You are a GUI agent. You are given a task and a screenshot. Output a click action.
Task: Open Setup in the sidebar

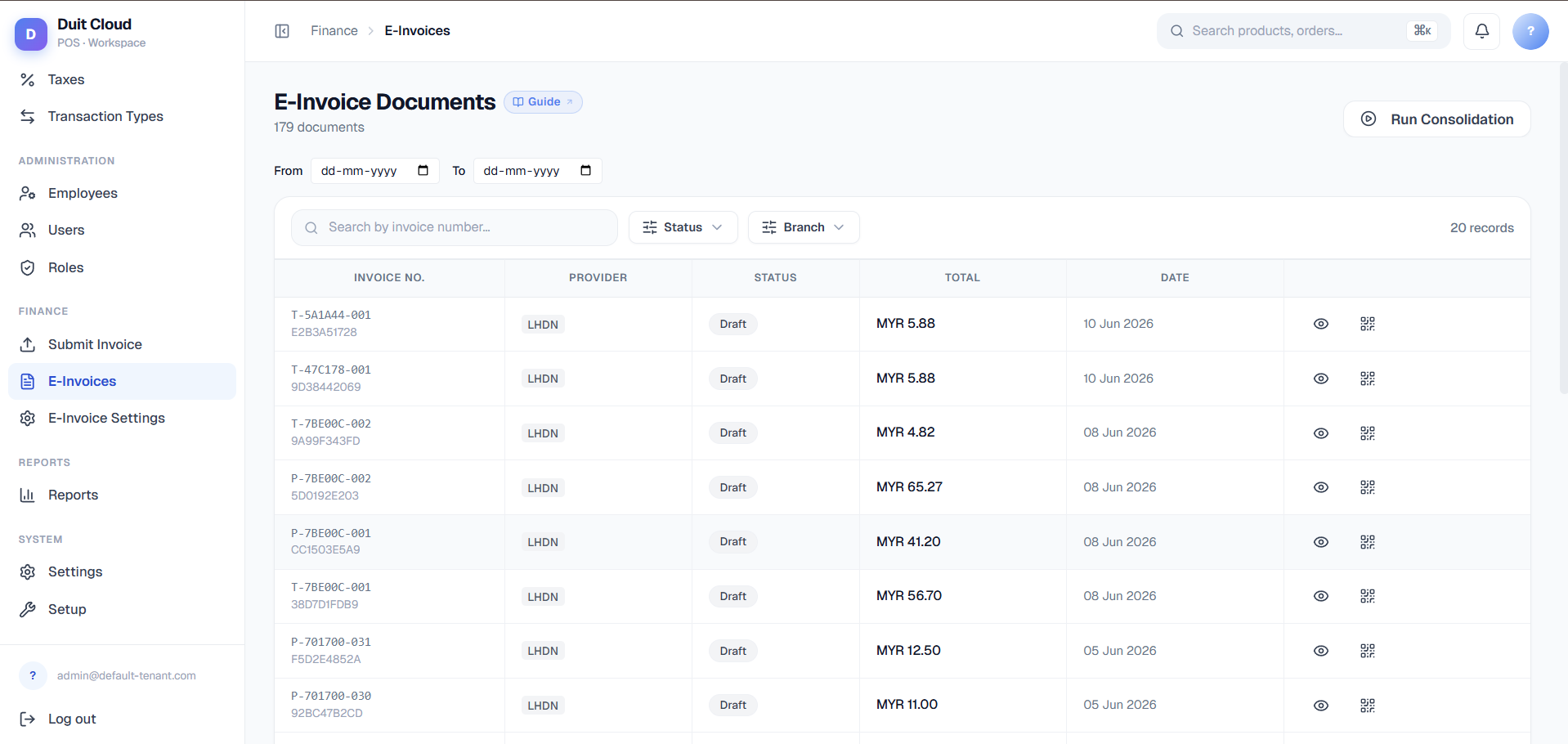click(x=122, y=609)
